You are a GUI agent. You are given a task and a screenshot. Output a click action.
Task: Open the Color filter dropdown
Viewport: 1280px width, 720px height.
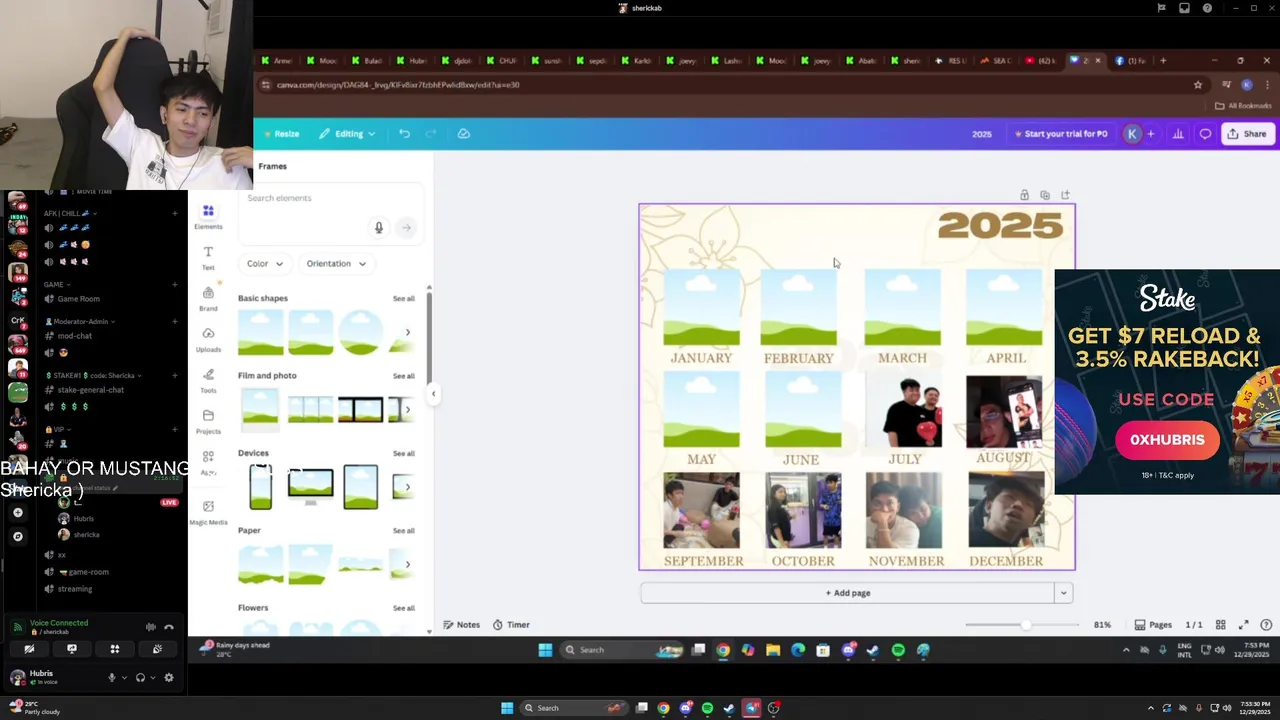coord(265,264)
